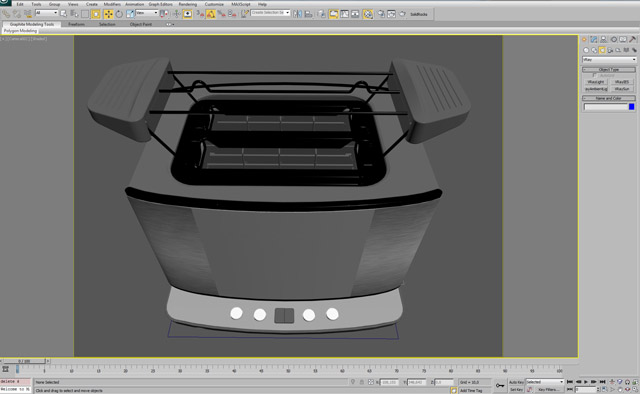Activate the Select and Rotate tool
The width and height of the screenshot is (640, 394).
pos(119,14)
